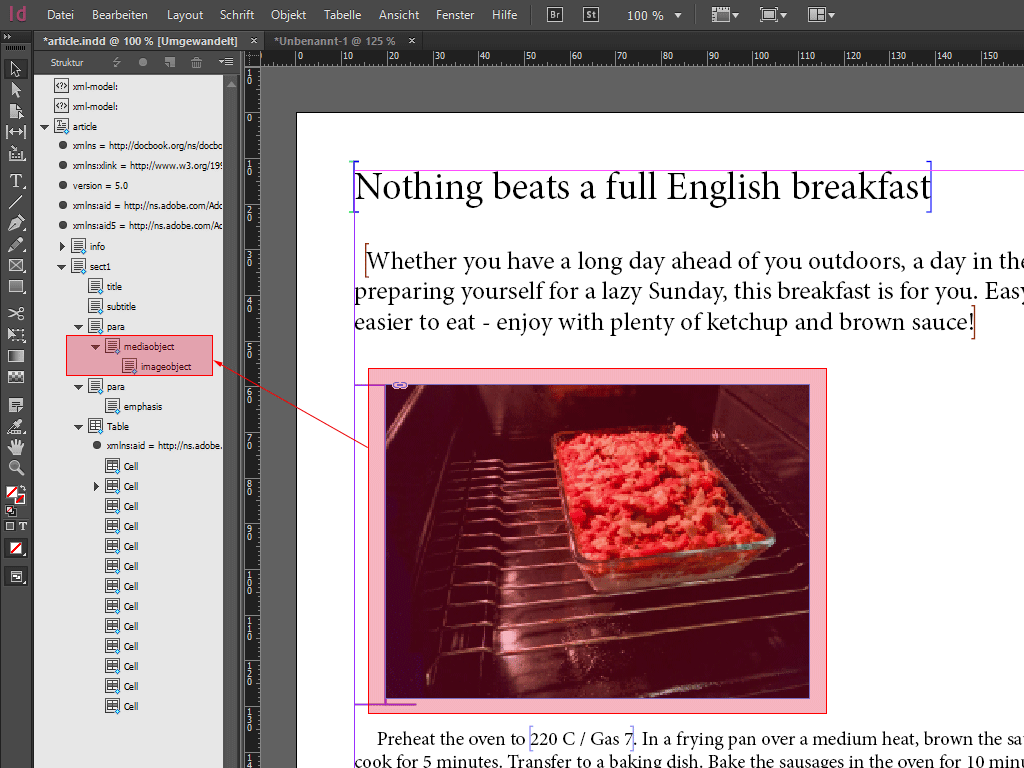Click the Struktur panel scroll up arrow
This screenshot has height=768, width=1024.
pos(231,84)
